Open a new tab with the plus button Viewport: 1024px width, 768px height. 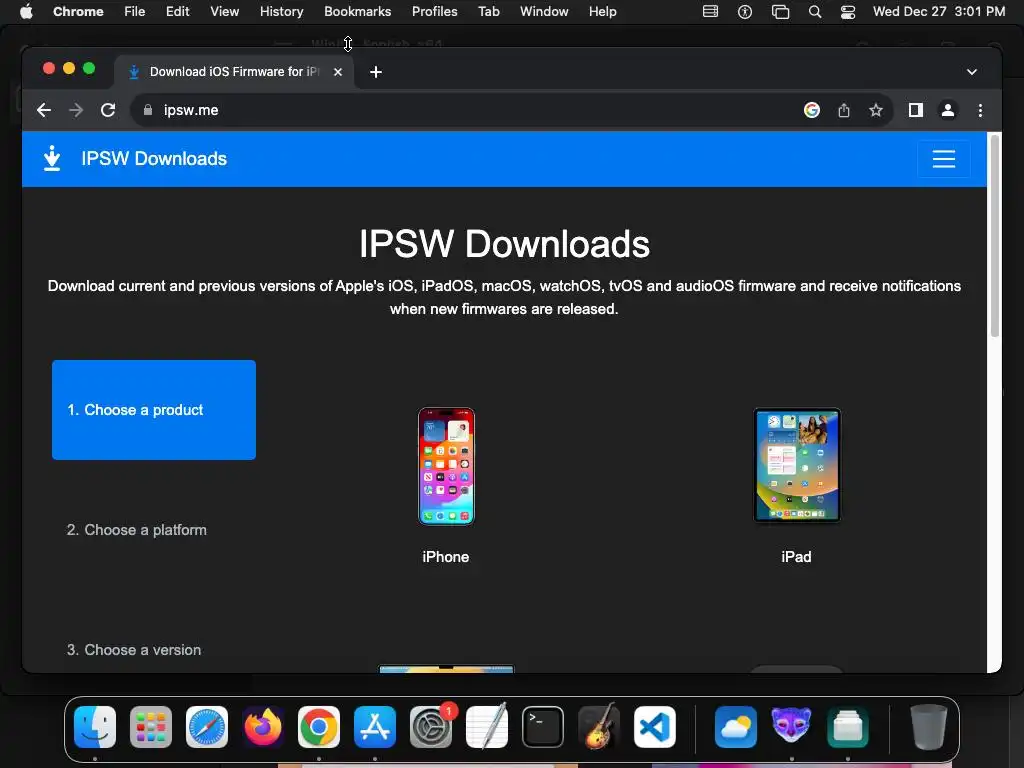376,72
